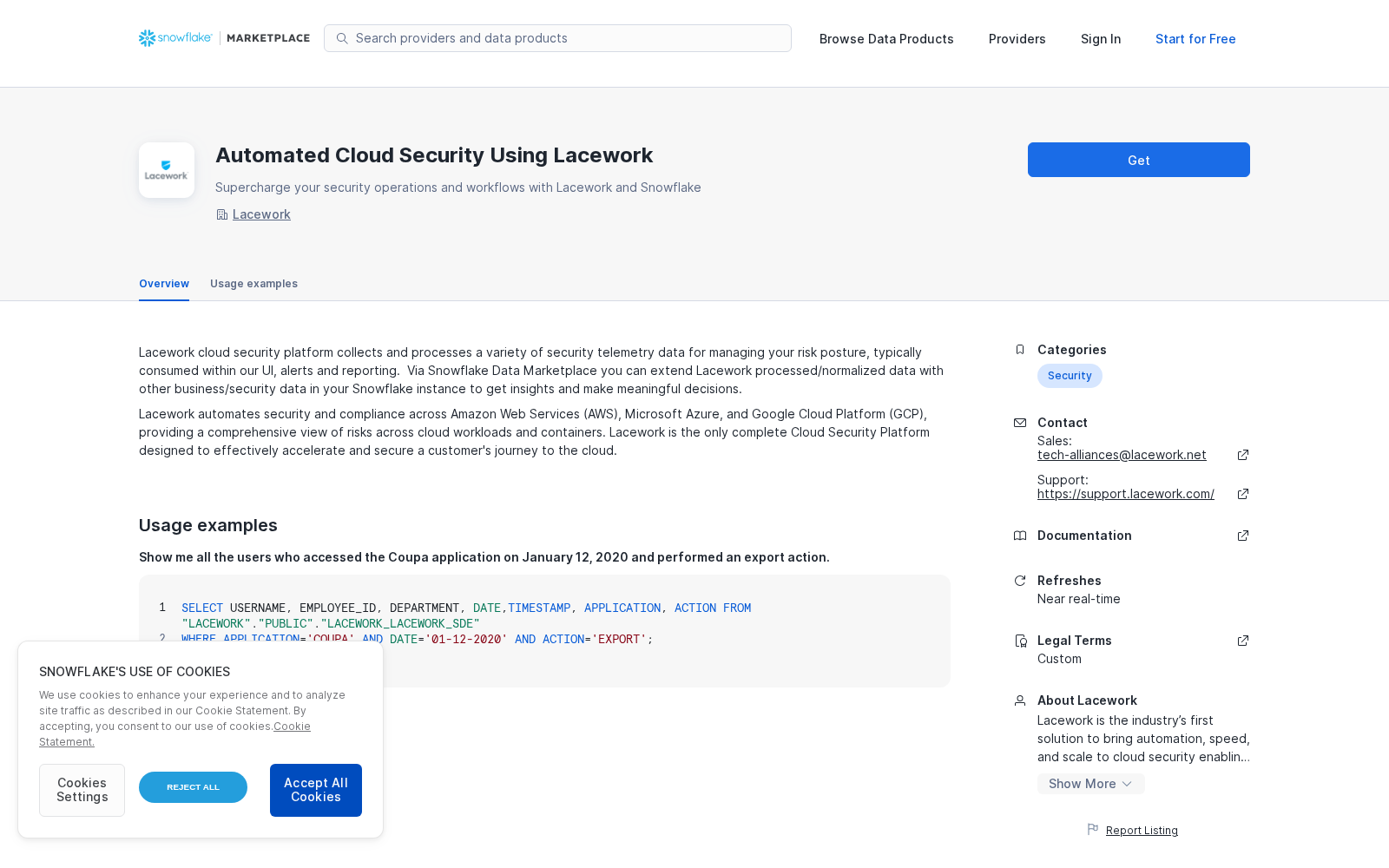Screen dimensions: 1389x868
Task: Click the tech-alliances@lacework.net email link
Action: 1122,455
